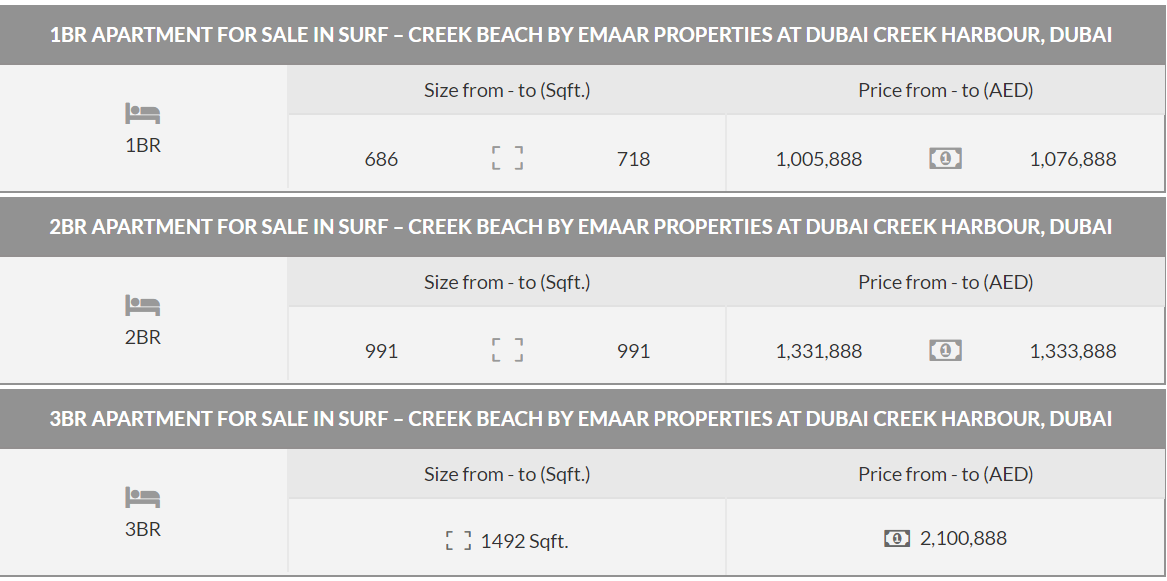1167x581 pixels.
Task: Click the 686 minimum size value
Action: click(381, 159)
